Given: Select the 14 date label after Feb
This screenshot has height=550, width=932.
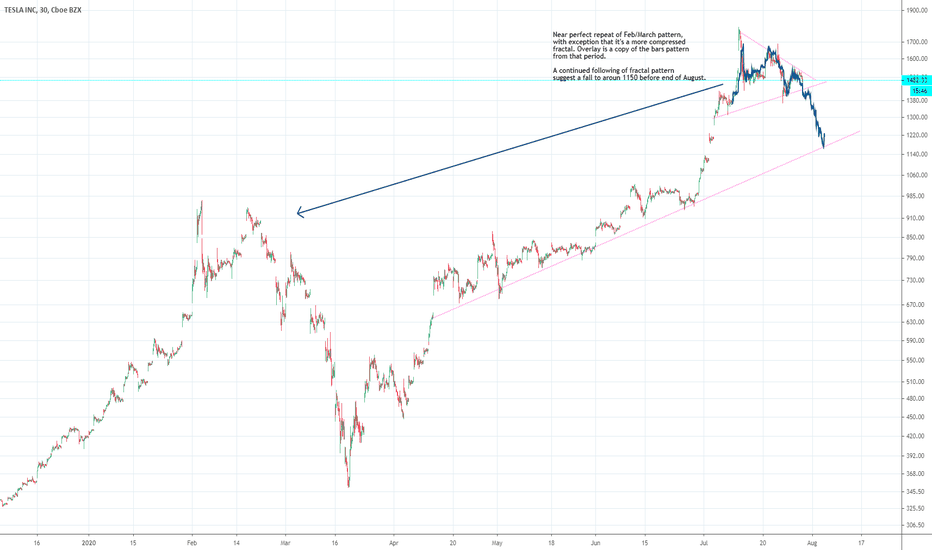Looking at the screenshot, I should 237,543.
